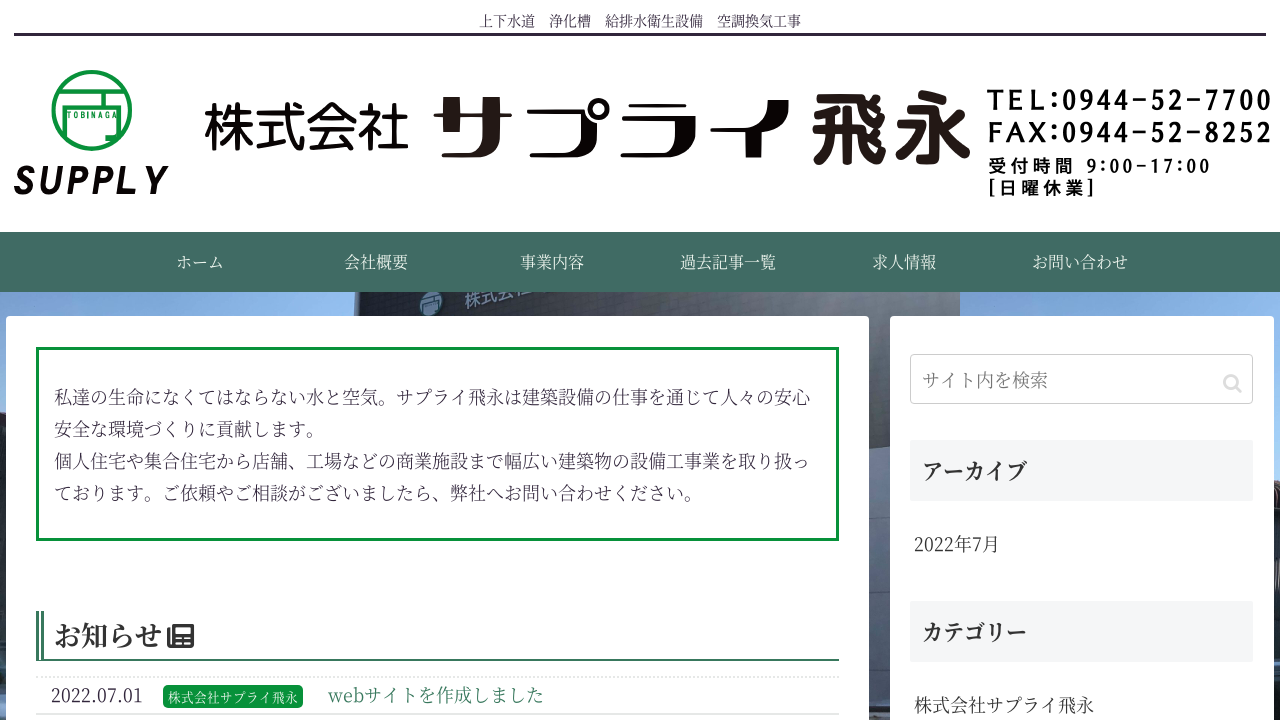This screenshot has width=1280, height=720.
Task: Click the green 株式会社サプライ飛永 news tag
Action: 233,696
